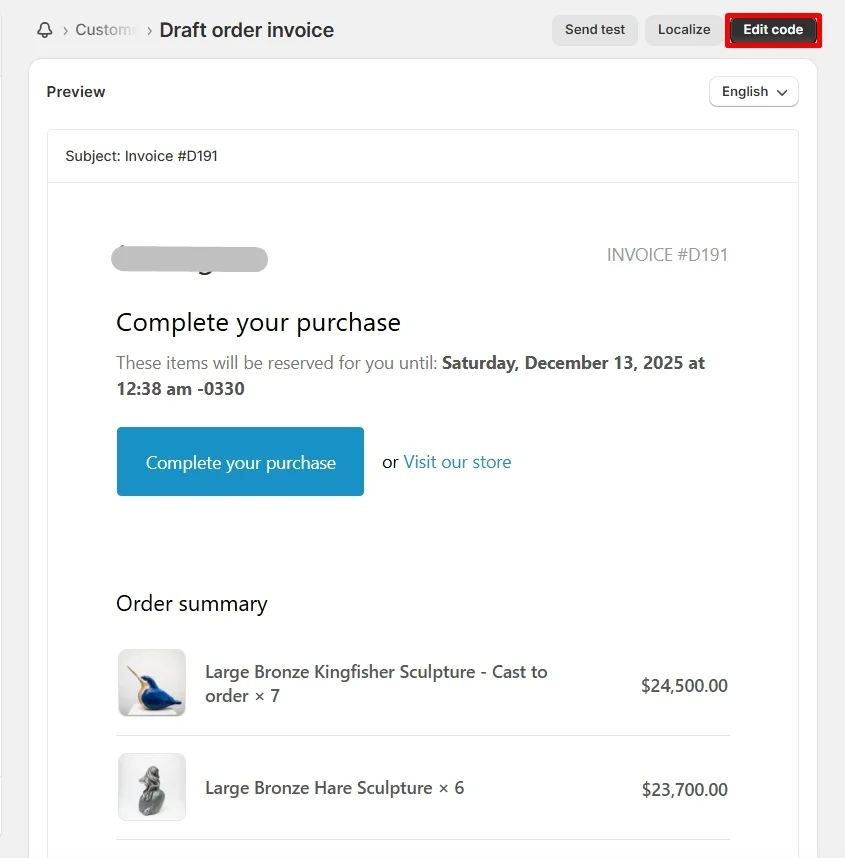This screenshot has width=845, height=858.
Task: Click the blue Complete your purchase button
Action: coord(240,461)
